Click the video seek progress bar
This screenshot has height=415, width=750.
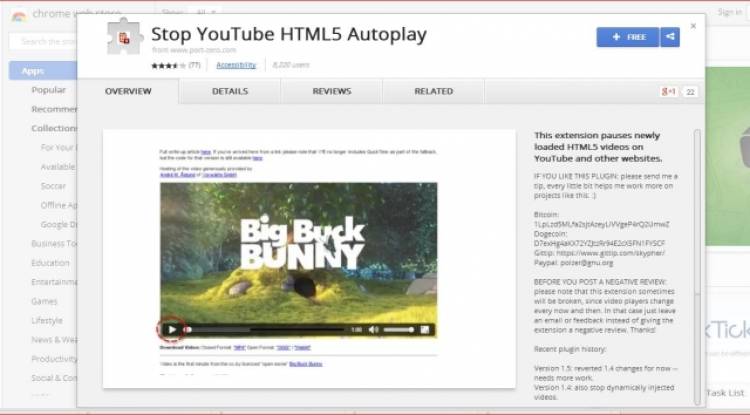[x=265, y=329]
